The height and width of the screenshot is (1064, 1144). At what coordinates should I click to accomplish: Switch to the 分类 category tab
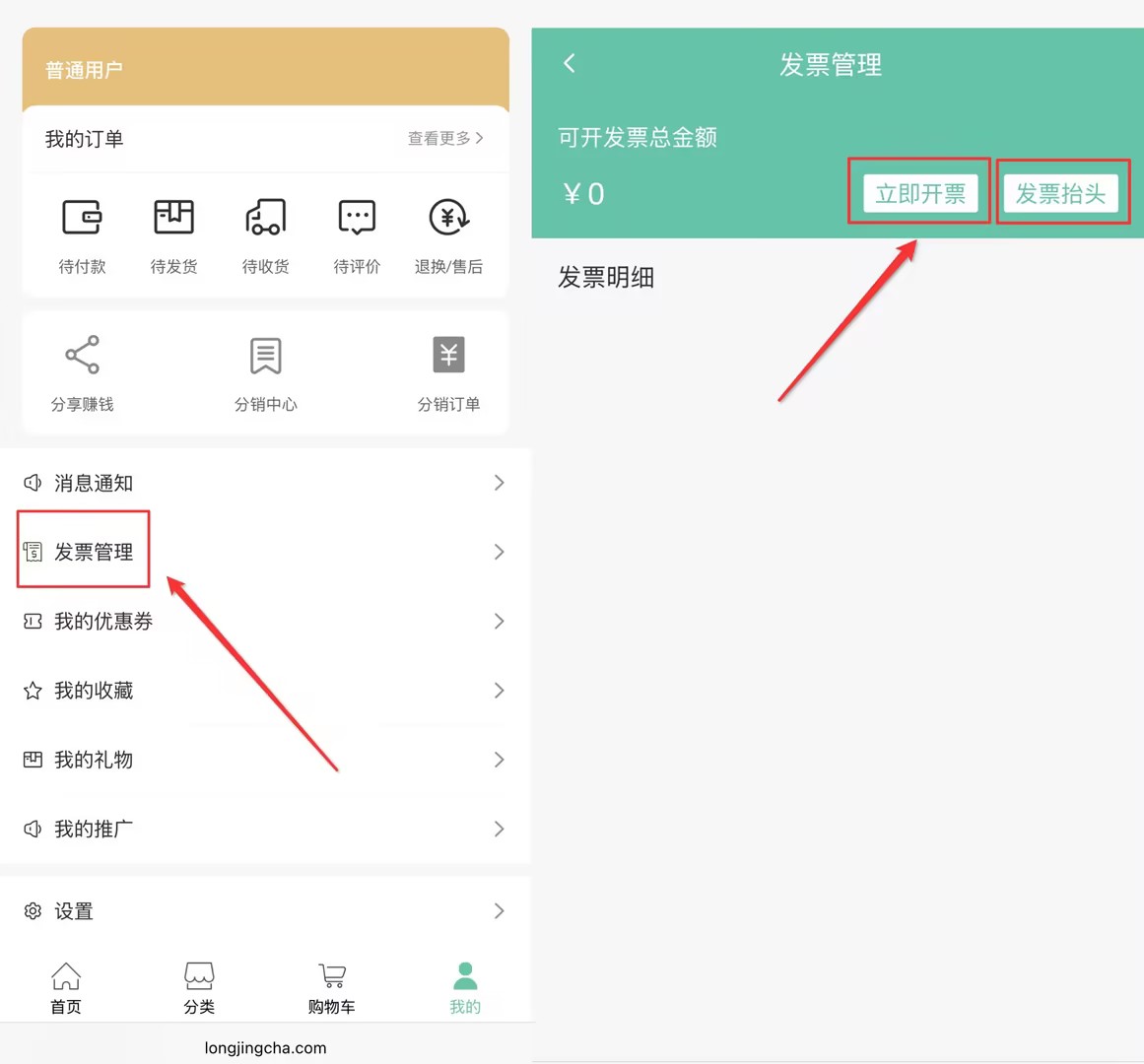point(199,987)
